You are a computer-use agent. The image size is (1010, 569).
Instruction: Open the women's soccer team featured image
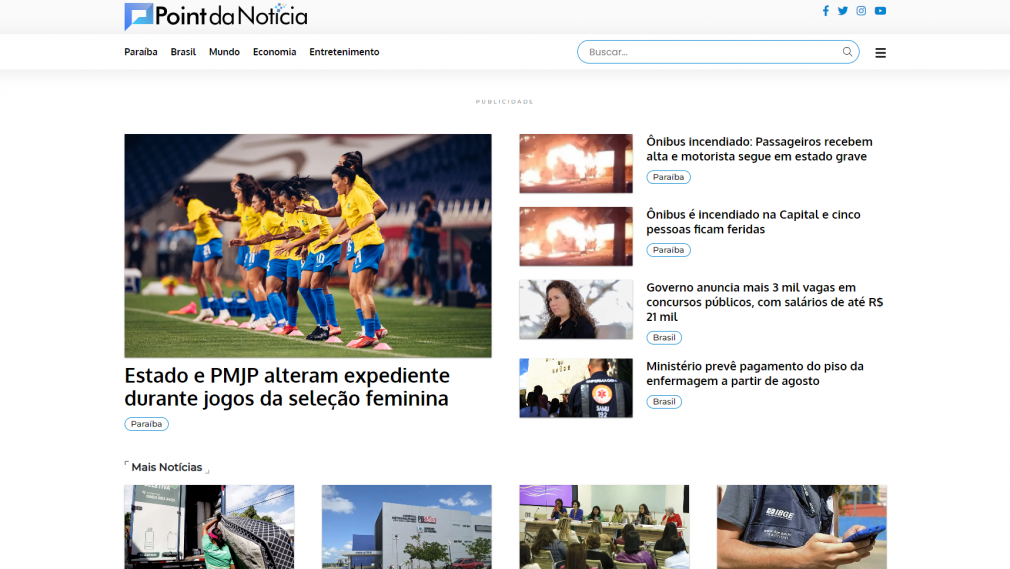click(307, 245)
